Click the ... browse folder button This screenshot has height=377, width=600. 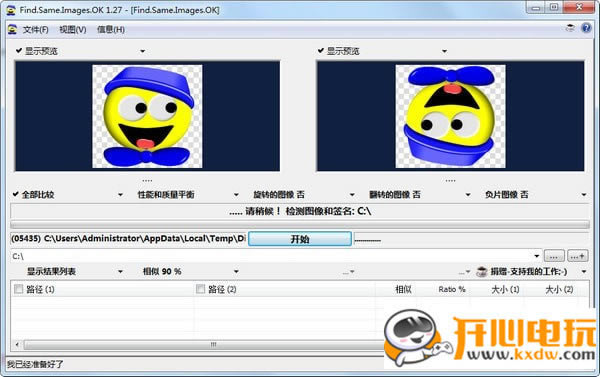(554, 256)
